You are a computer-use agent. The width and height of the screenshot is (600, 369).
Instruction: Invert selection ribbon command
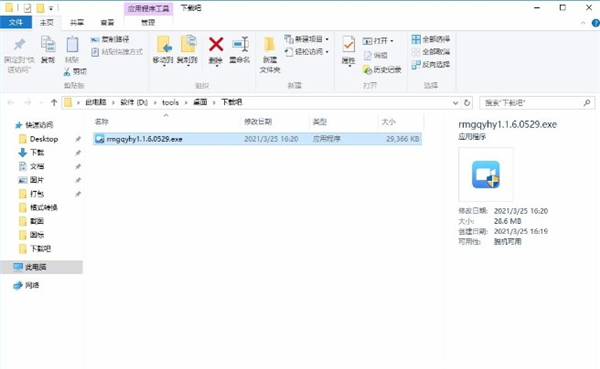pos(430,64)
